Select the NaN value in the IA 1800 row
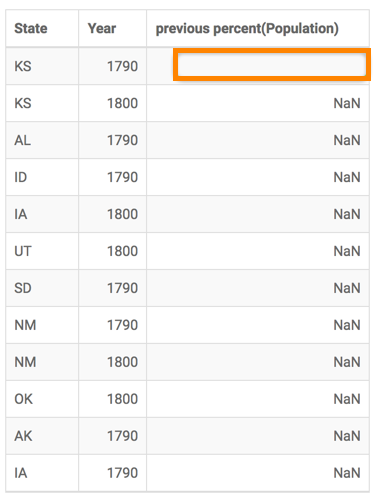This screenshot has width=375, height=499. [x=347, y=214]
